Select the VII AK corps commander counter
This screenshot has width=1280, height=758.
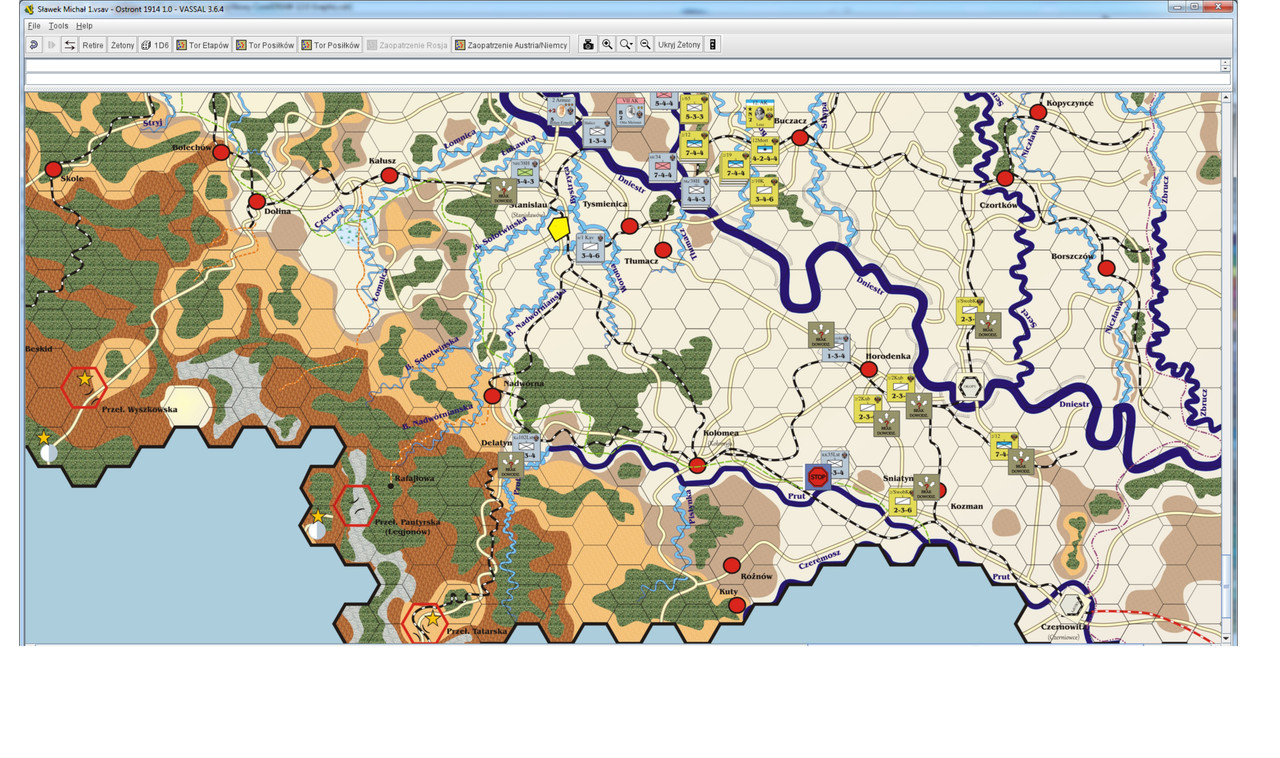pyautogui.click(x=629, y=112)
